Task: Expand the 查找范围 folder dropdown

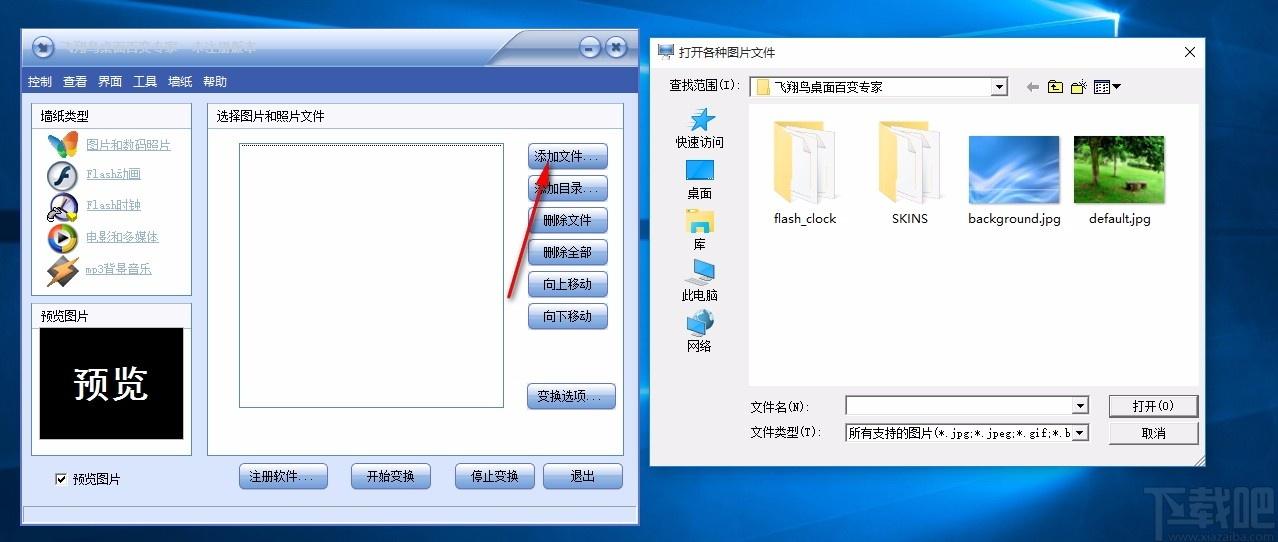Action: pyautogui.click(x=999, y=87)
